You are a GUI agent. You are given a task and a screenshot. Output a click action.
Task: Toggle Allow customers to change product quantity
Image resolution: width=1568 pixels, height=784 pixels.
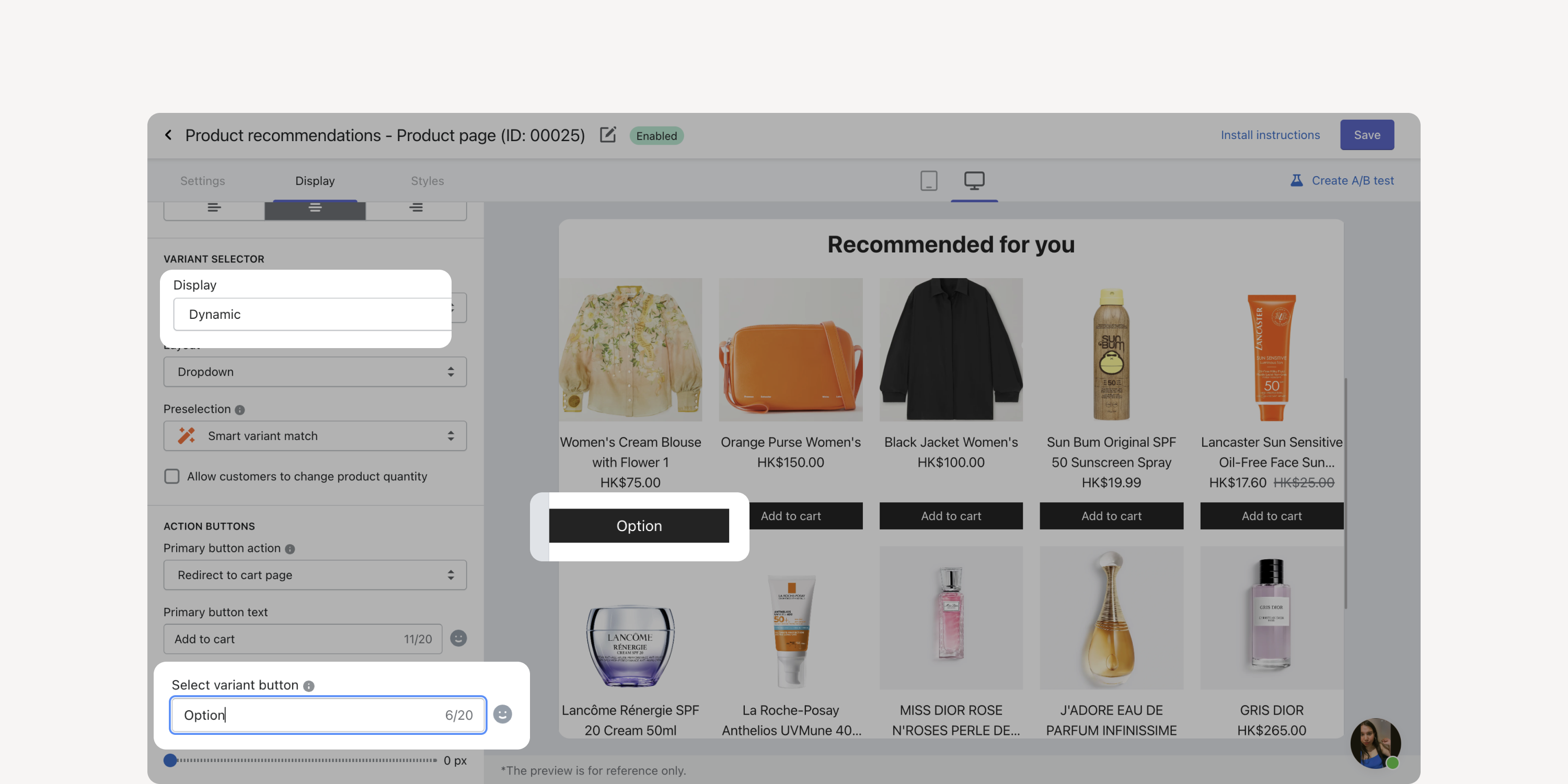pyautogui.click(x=171, y=476)
